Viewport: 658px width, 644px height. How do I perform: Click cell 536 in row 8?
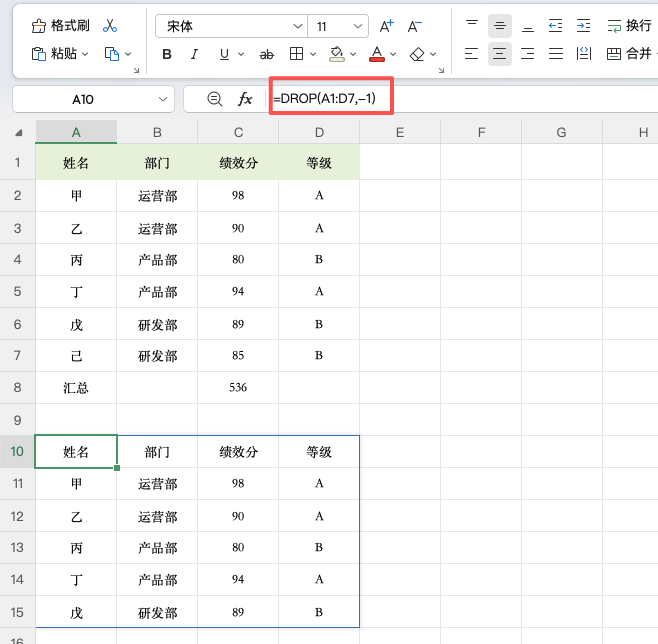tap(238, 388)
